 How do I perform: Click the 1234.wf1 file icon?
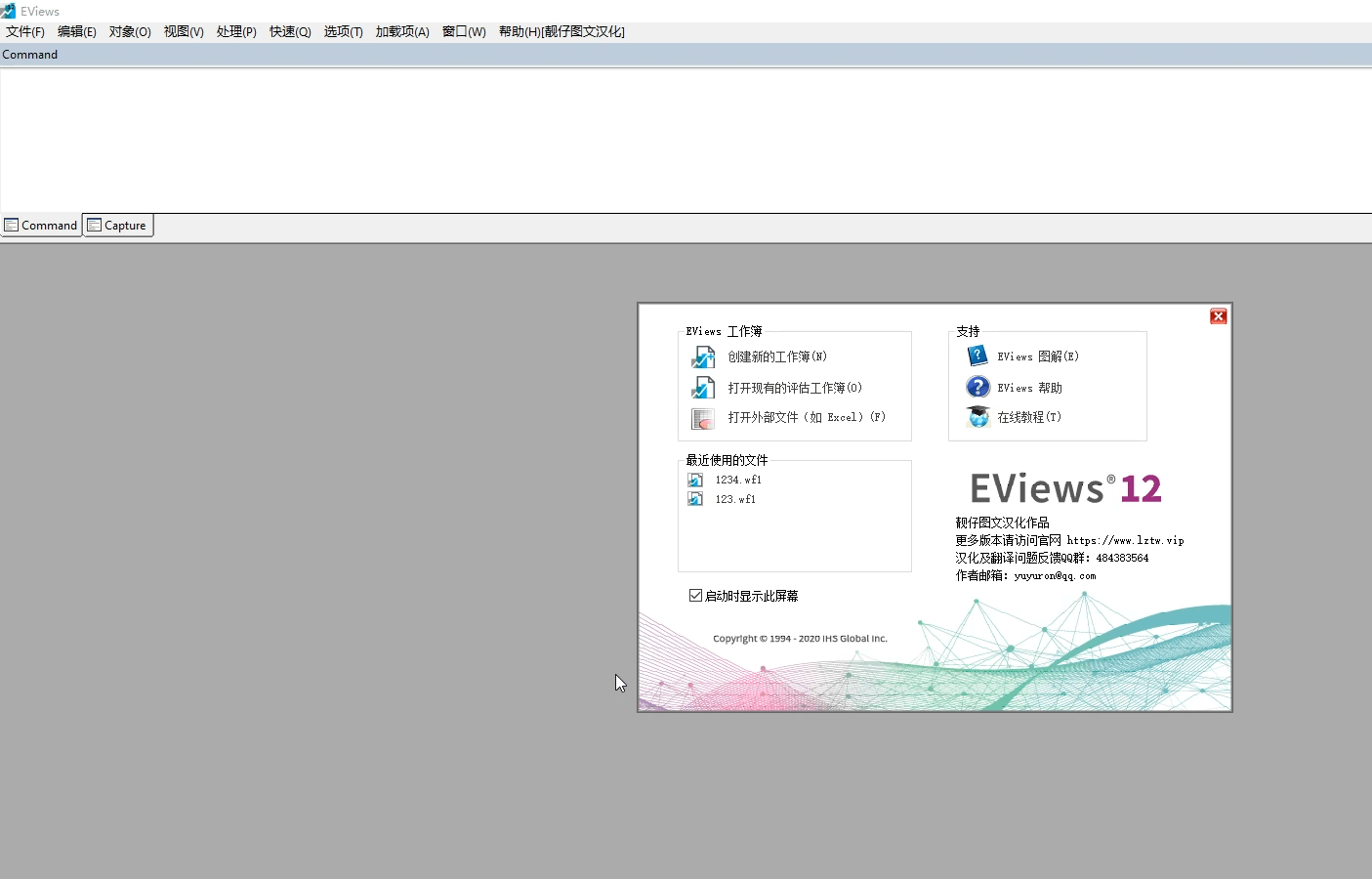click(695, 480)
